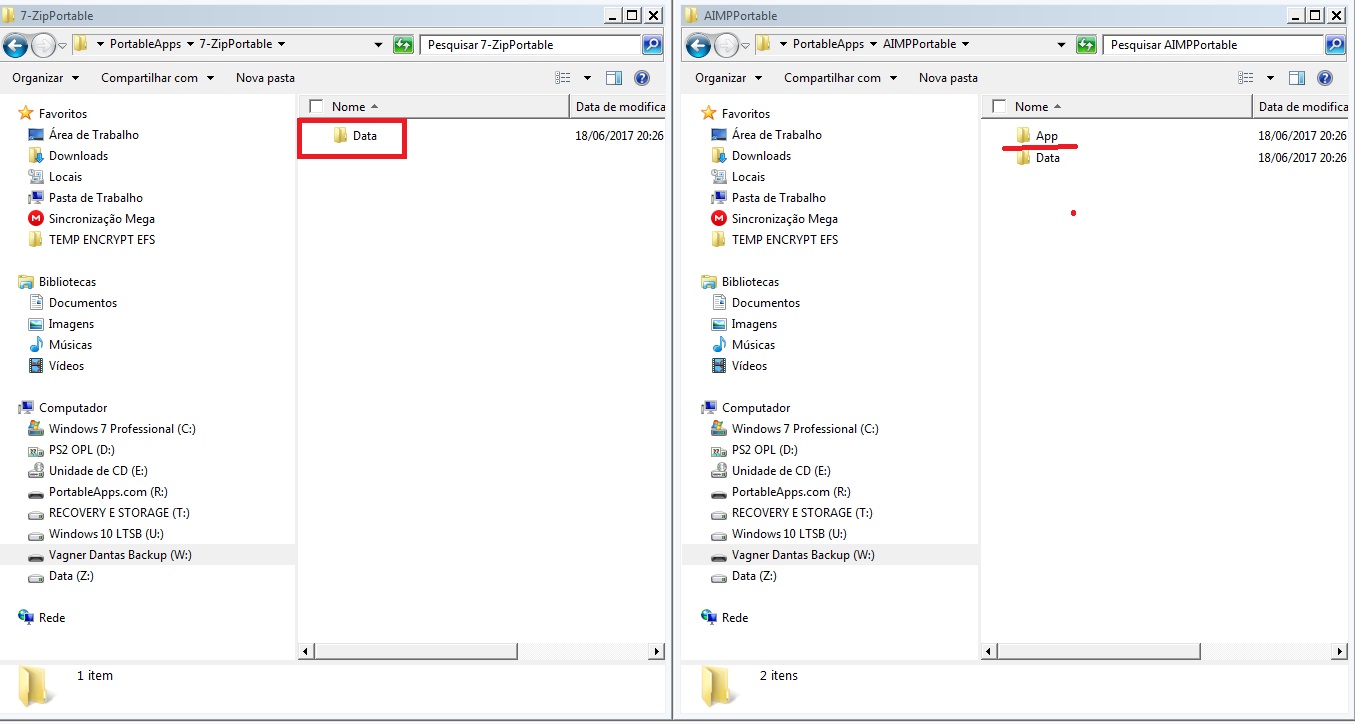This screenshot has height=724, width=1355.
Task: Open Sincronização Mega in left window sidebar
Action: point(91,219)
